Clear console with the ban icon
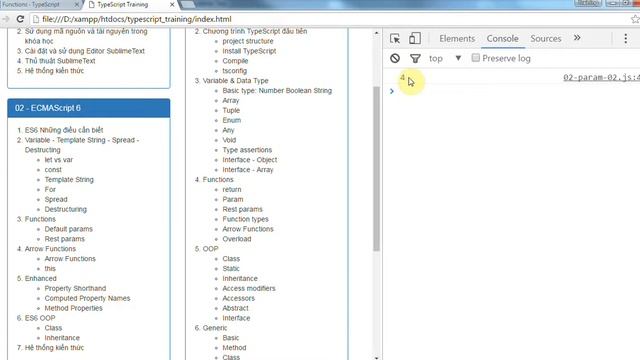640x360 pixels. [x=395, y=58]
